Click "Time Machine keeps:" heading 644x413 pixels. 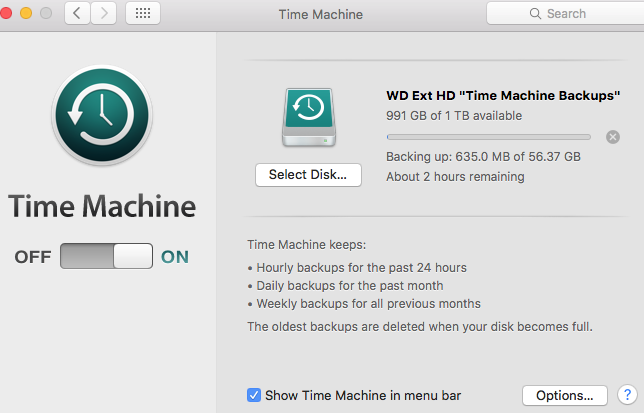click(306, 245)
